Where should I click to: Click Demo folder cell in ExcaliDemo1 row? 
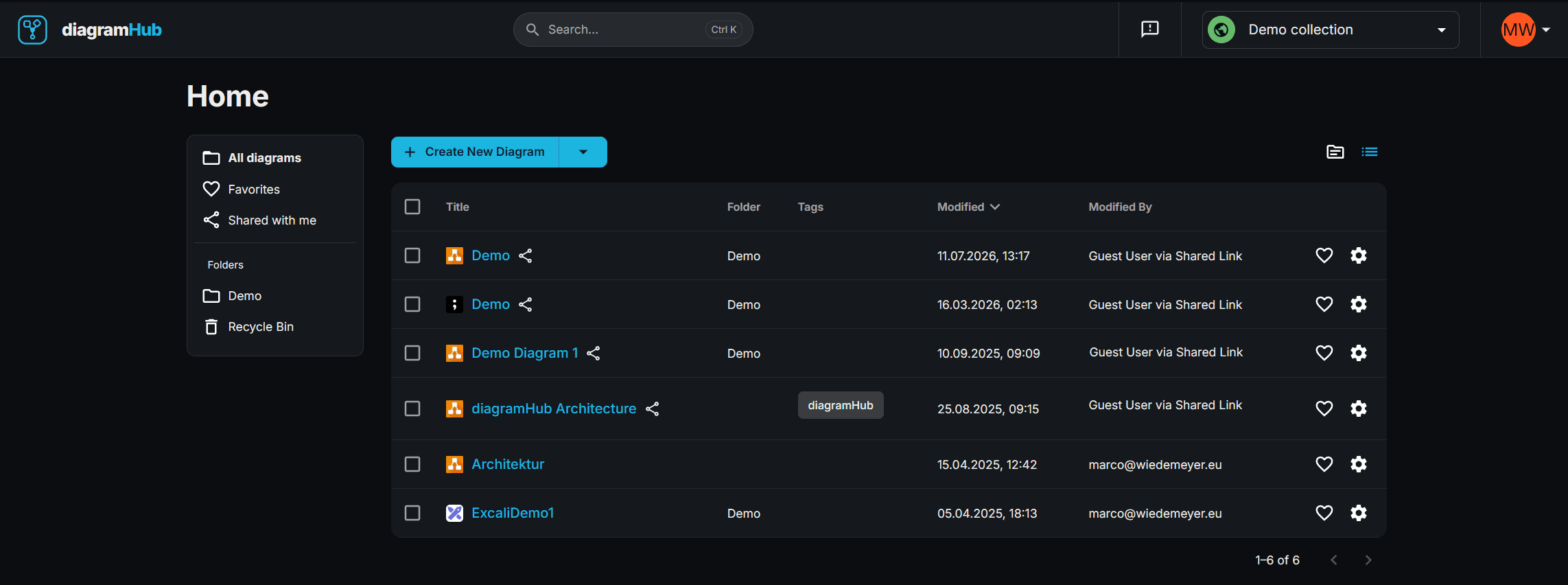(x=744, y=514)
